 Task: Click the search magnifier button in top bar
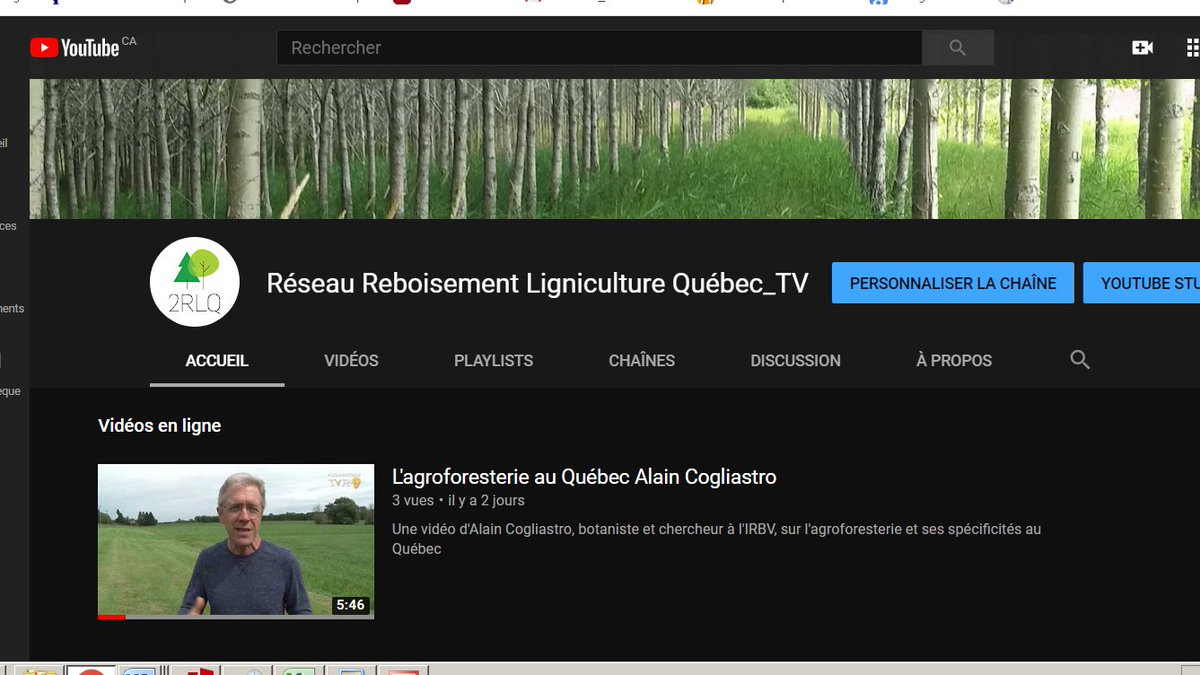[958, 47]
